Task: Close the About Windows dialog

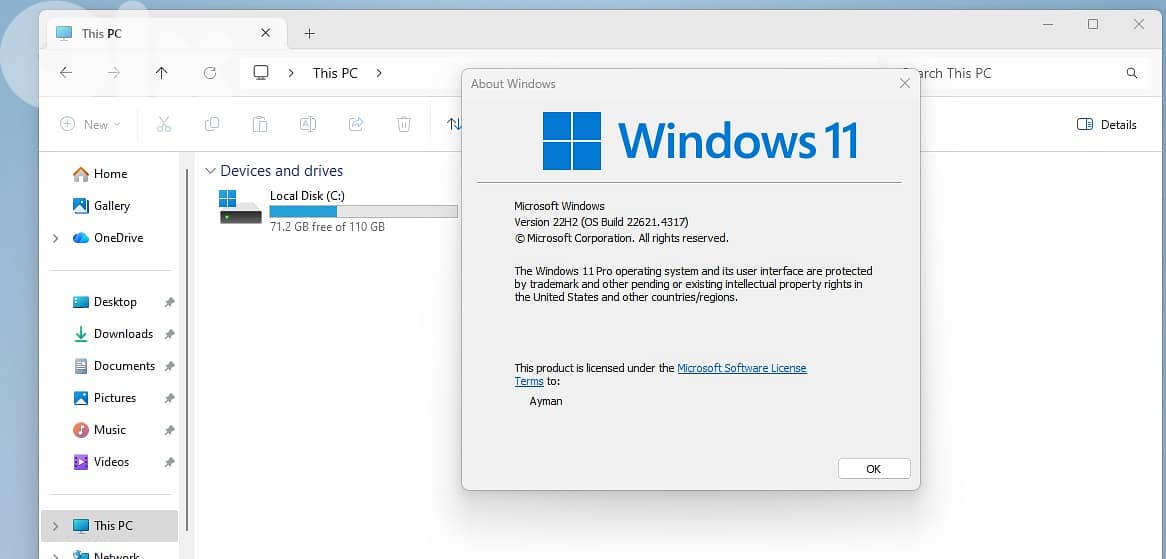Action: coord(904,84)
